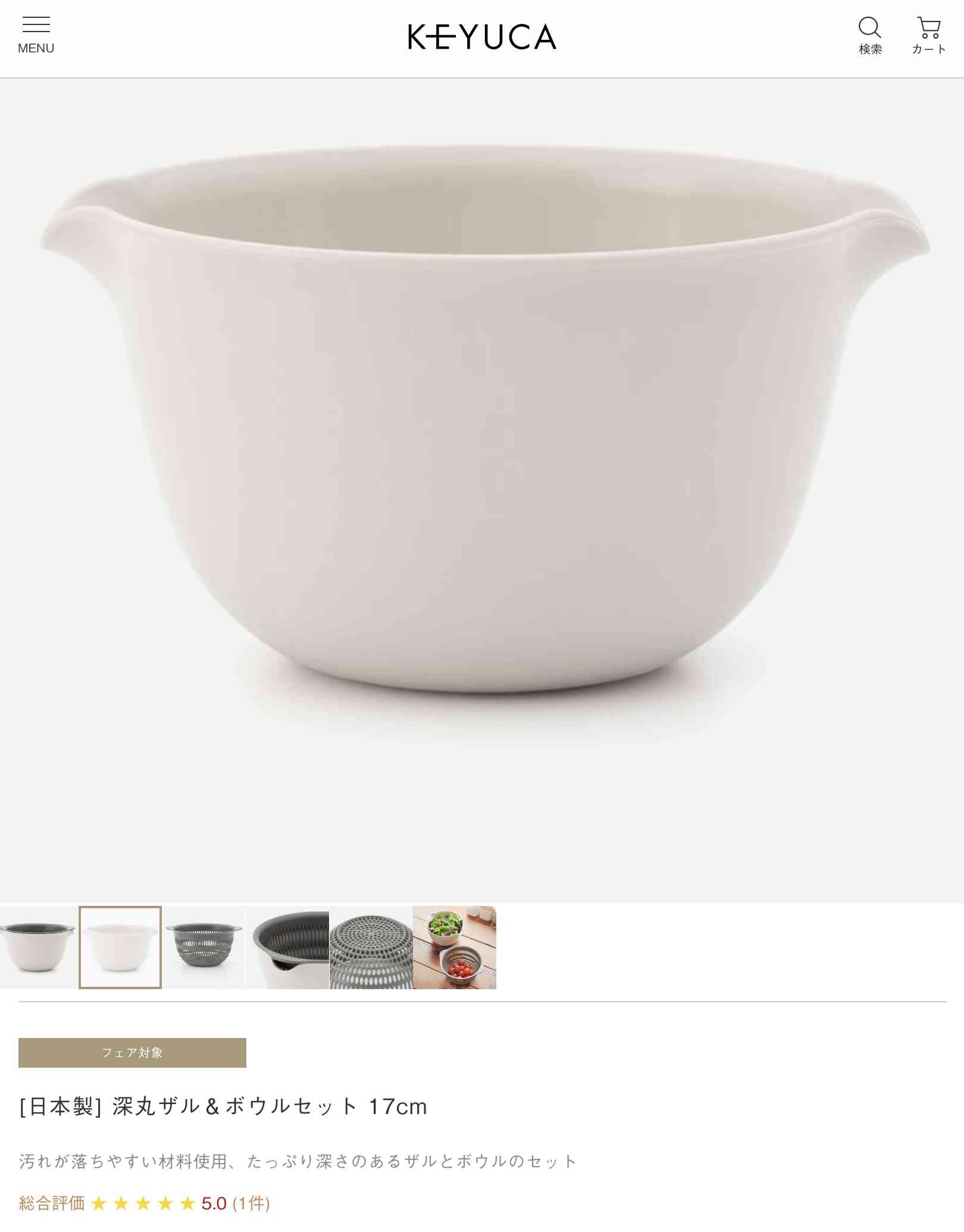Open the hamburger MENU icon
This screenshot has height=1232, width=964.
click(x=36, y=36)
